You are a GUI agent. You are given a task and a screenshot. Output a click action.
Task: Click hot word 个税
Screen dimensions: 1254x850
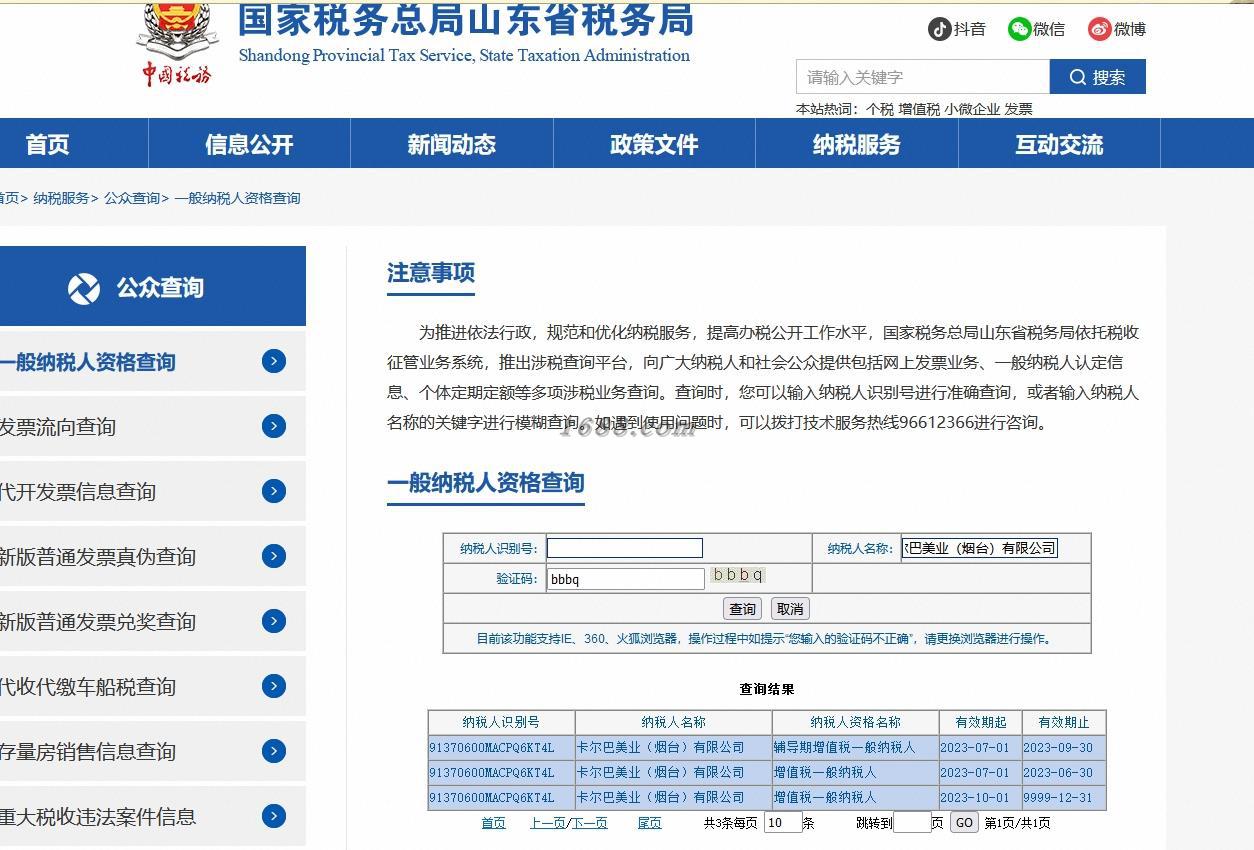[x=879, y=110]
